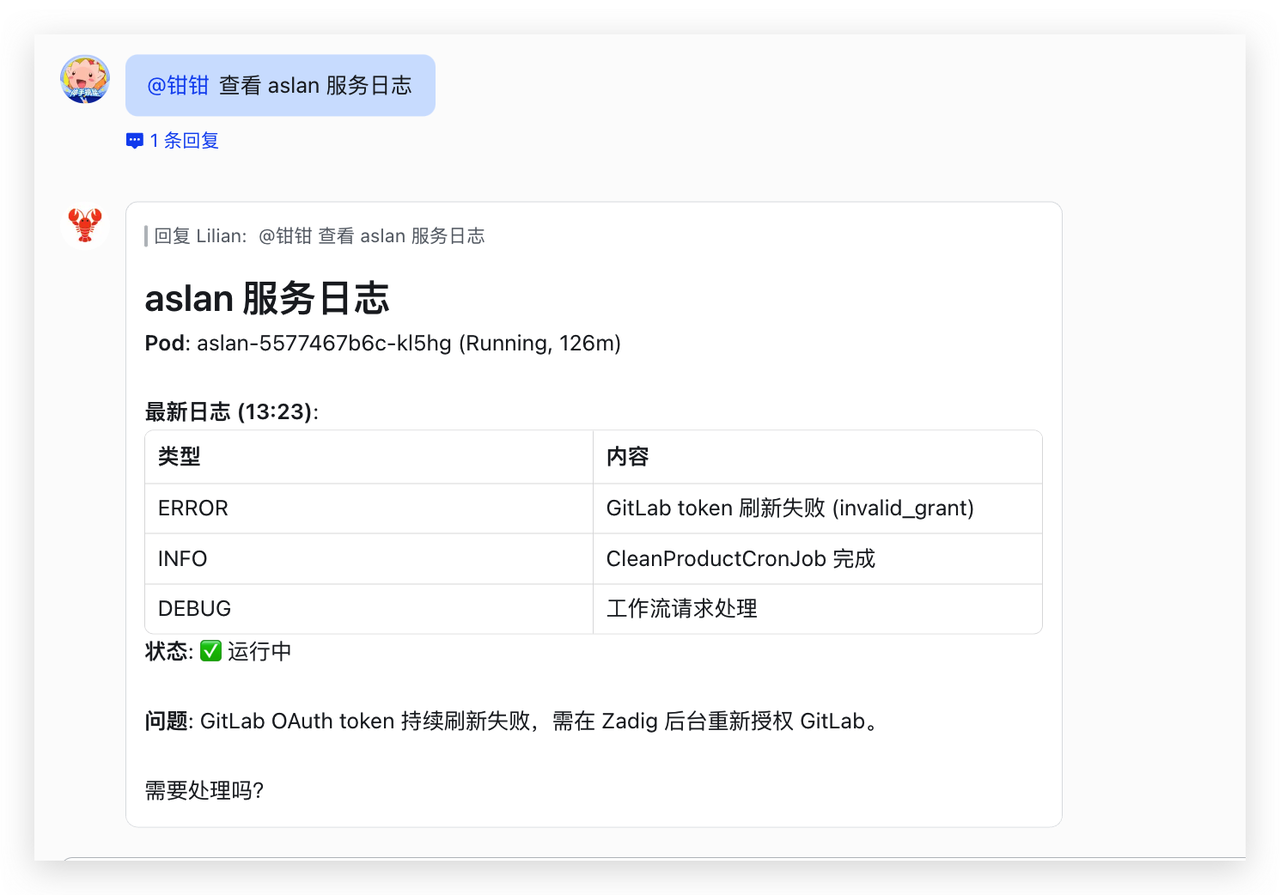Select the INFO cell in the table
The height and width of the screenshot is (895, 1280).
[x=183, y=559]
